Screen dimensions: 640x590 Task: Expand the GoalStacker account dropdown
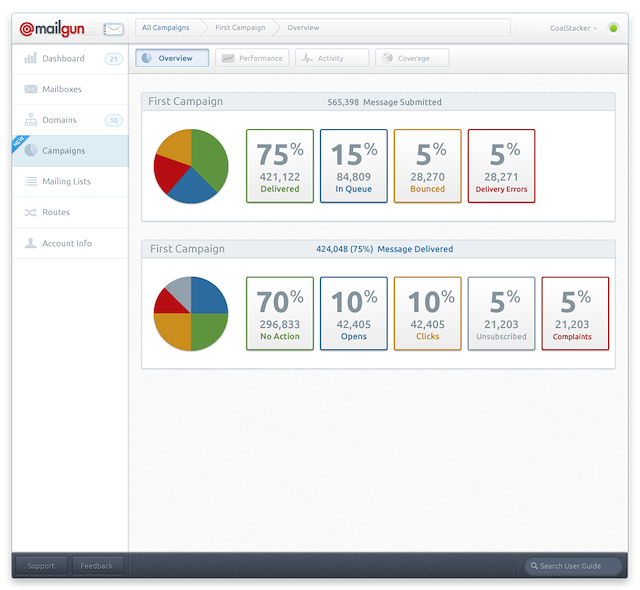tap(574, 28)
